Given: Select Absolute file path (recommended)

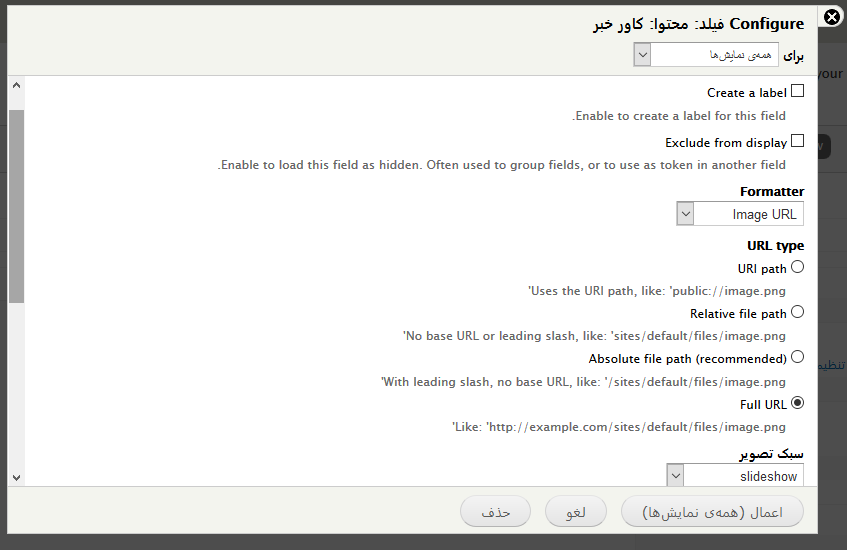Looking at the screenshot, I should click(797, 357).
